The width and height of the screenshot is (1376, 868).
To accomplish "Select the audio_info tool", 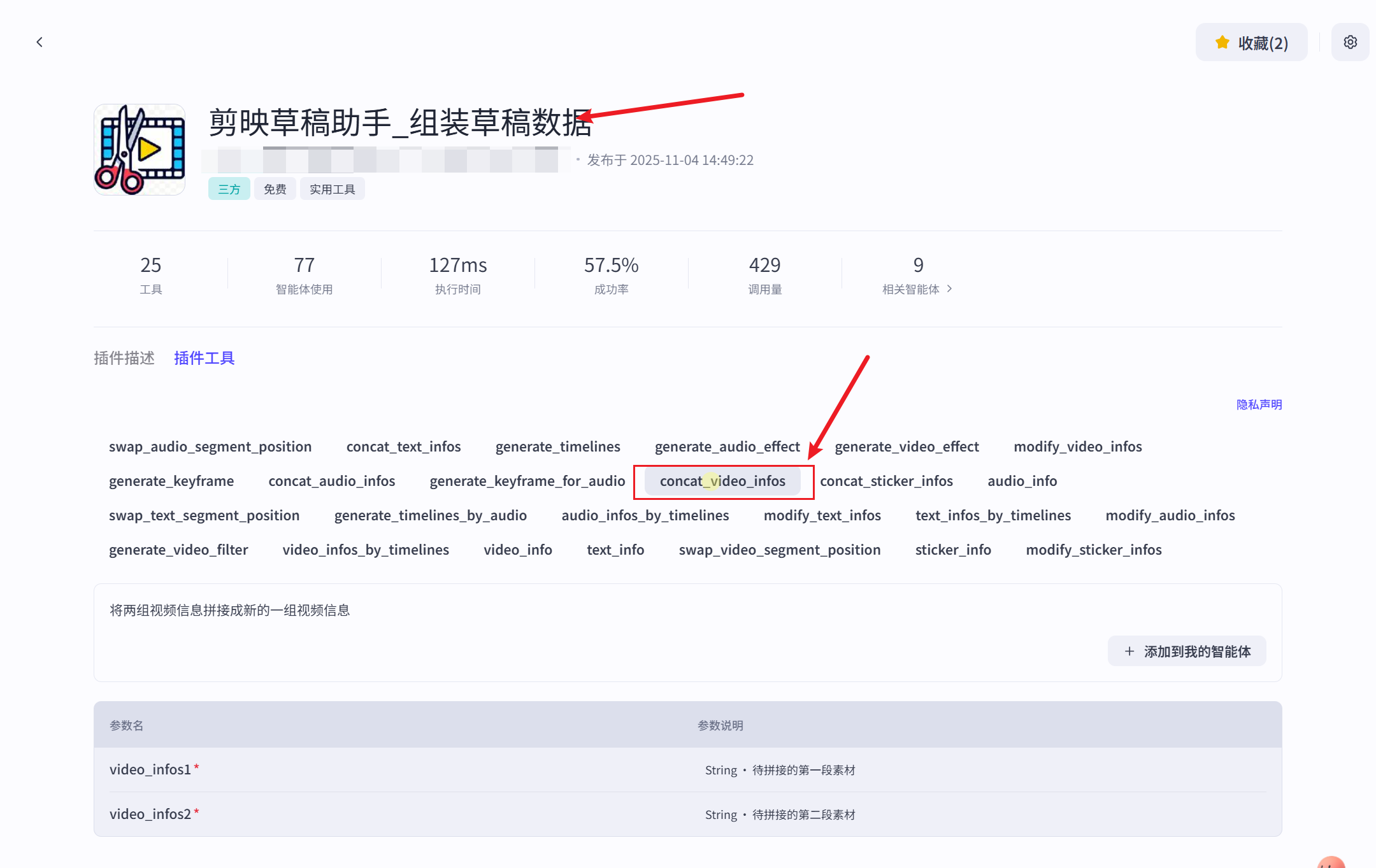I will pyautogui.click(x=1022, y=481).
